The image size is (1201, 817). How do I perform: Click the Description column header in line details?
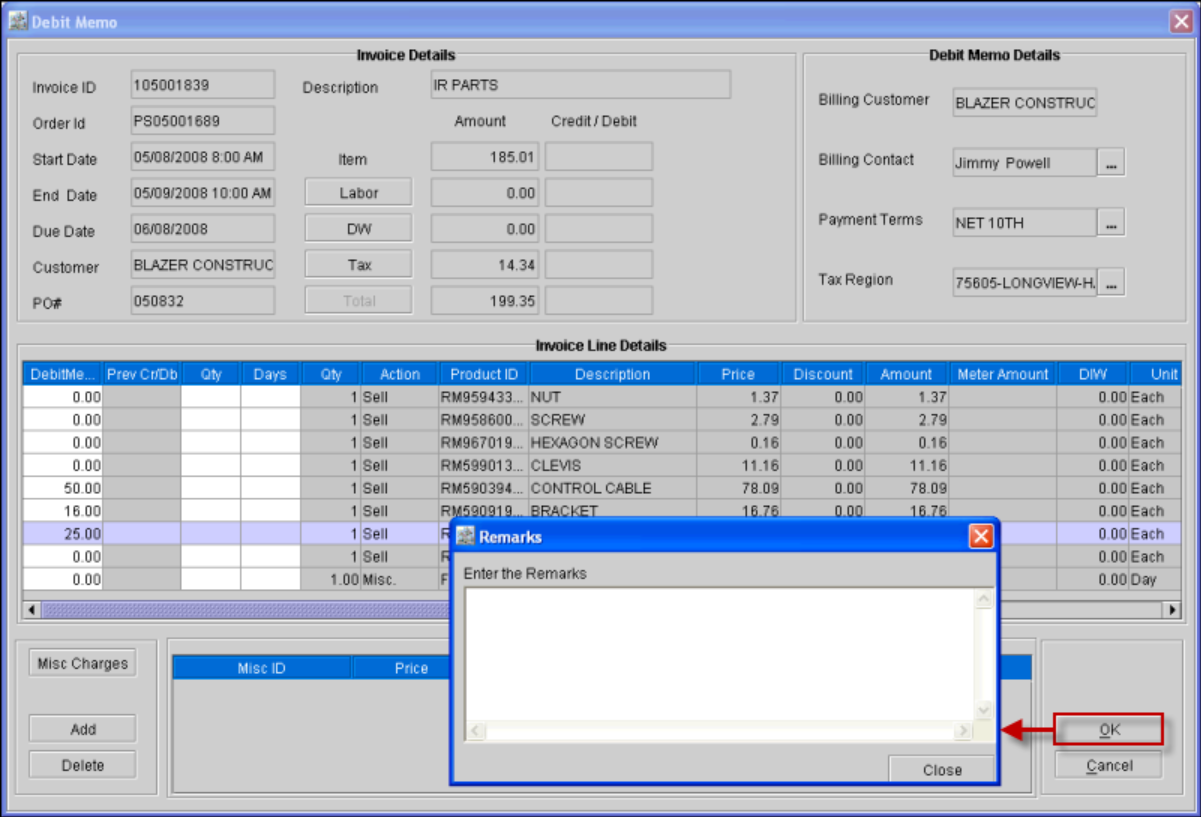pyautogui.click(x=612, y=374)
